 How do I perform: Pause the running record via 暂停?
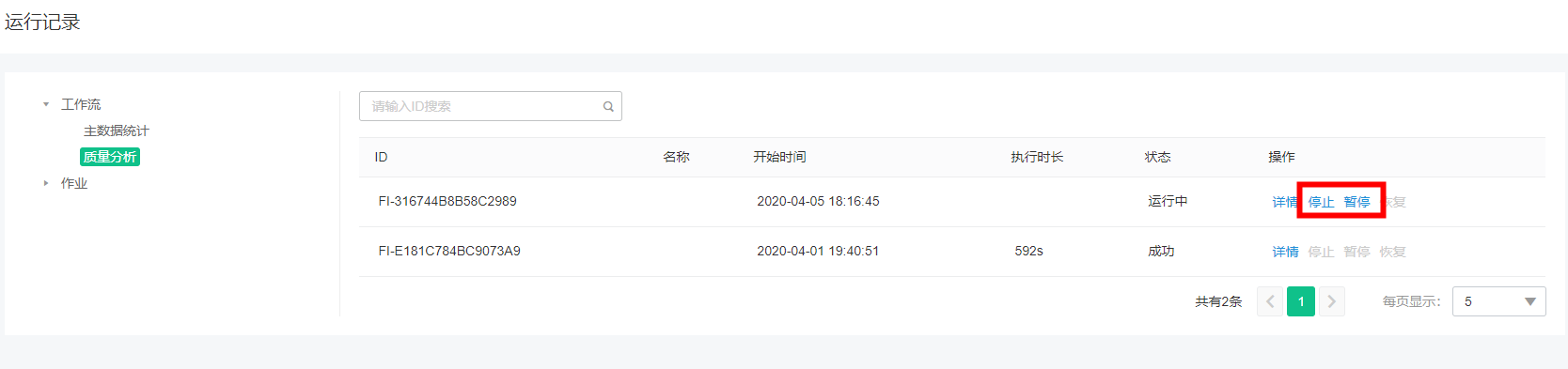pos(1356,202)
